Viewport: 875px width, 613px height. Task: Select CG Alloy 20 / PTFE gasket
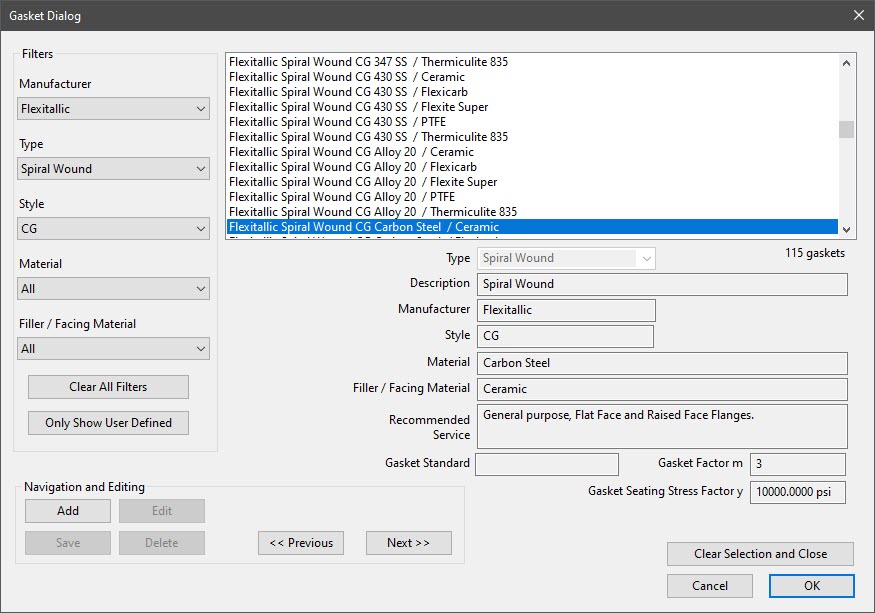(x=532, y=197)
